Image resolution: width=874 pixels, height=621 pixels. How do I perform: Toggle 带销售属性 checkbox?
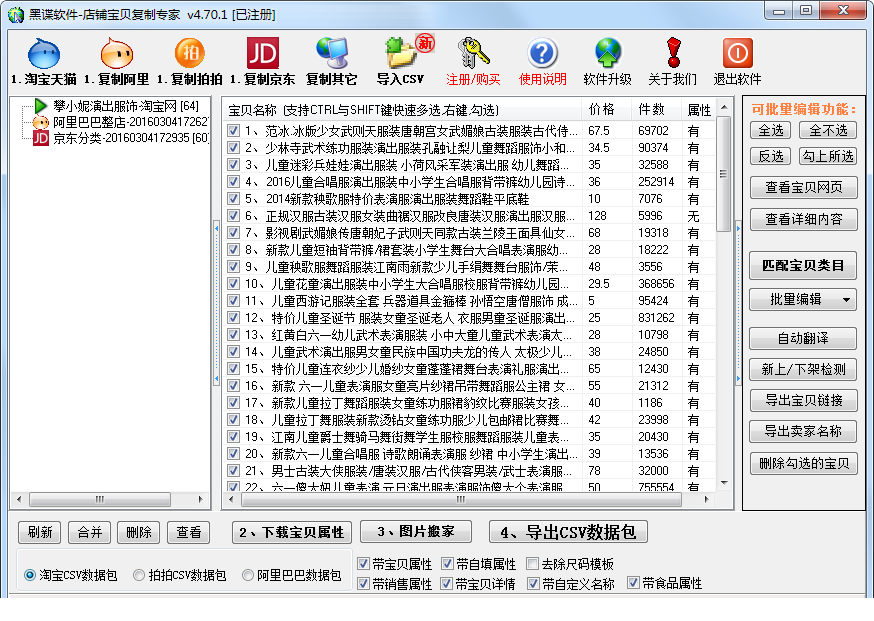(363, 583)
